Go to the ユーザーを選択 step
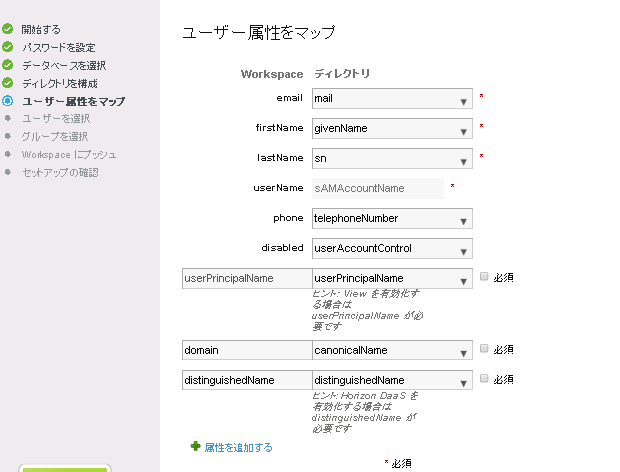This screenshot has width=620, height=472. pyautogui.click(x=55, y=119)
